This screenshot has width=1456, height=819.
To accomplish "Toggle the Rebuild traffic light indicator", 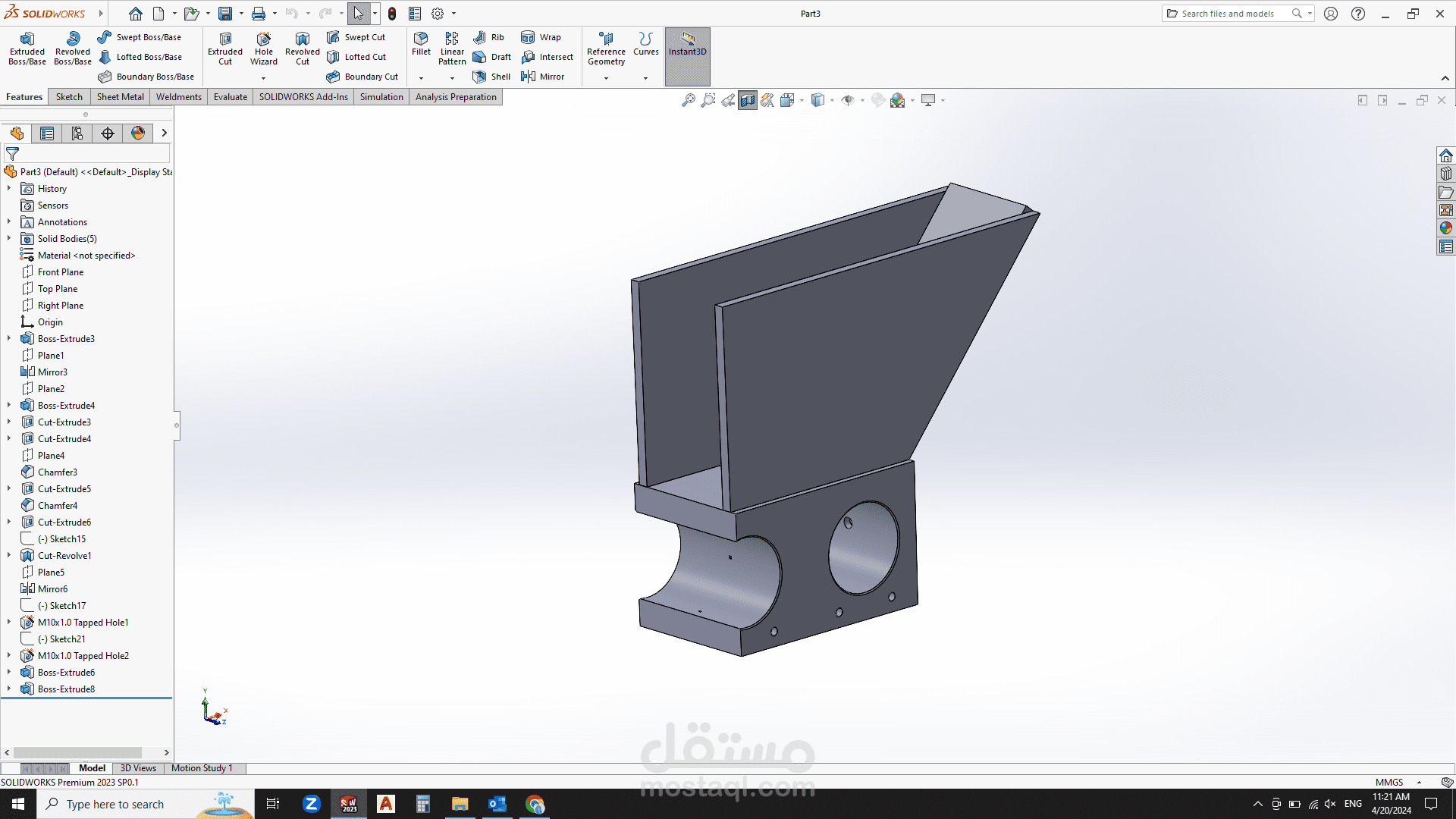I will (x=392, y=14).
